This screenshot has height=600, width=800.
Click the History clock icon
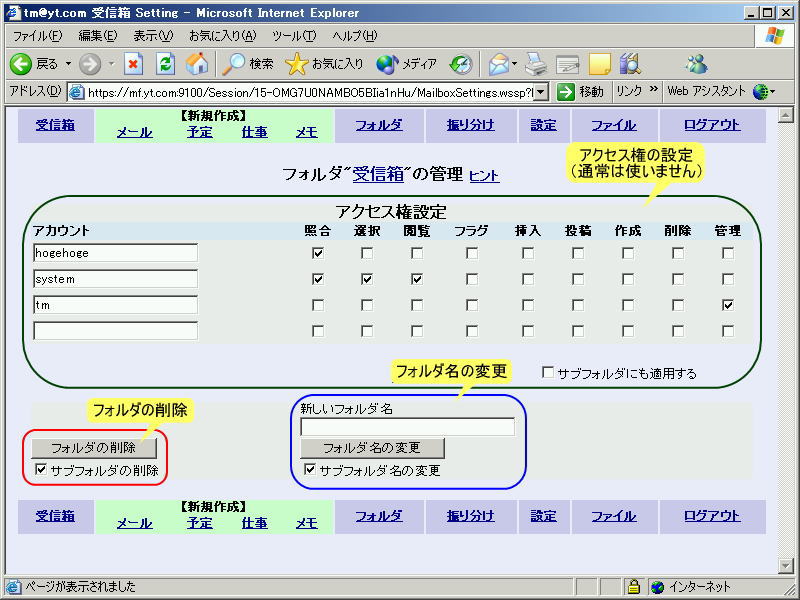(461, 64)
